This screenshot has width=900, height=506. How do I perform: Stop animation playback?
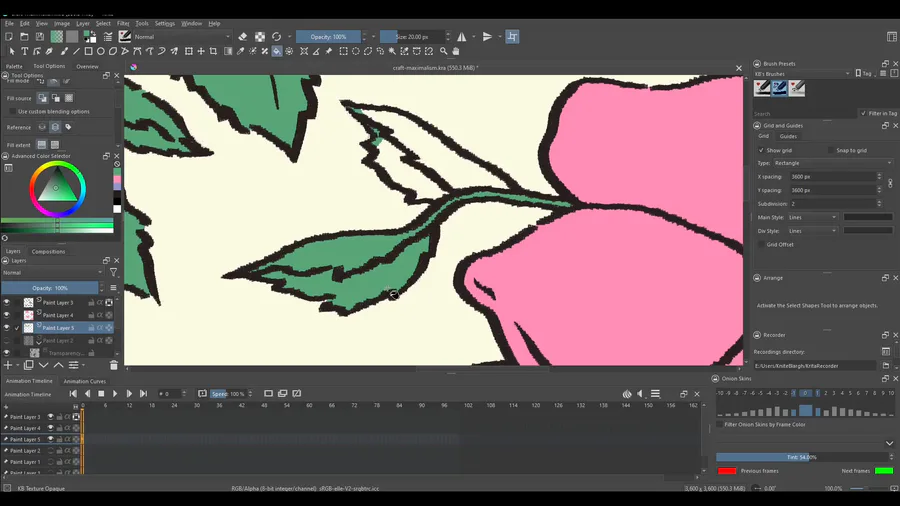[101, 394]
